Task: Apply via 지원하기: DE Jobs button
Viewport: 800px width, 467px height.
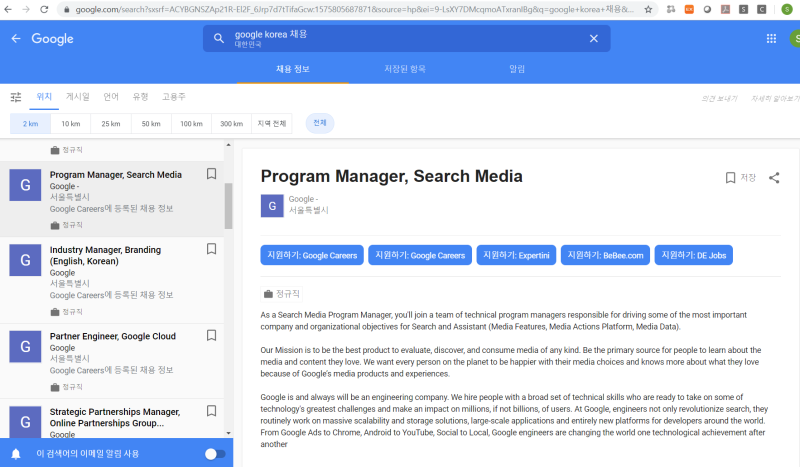Action: coord(693,255)
